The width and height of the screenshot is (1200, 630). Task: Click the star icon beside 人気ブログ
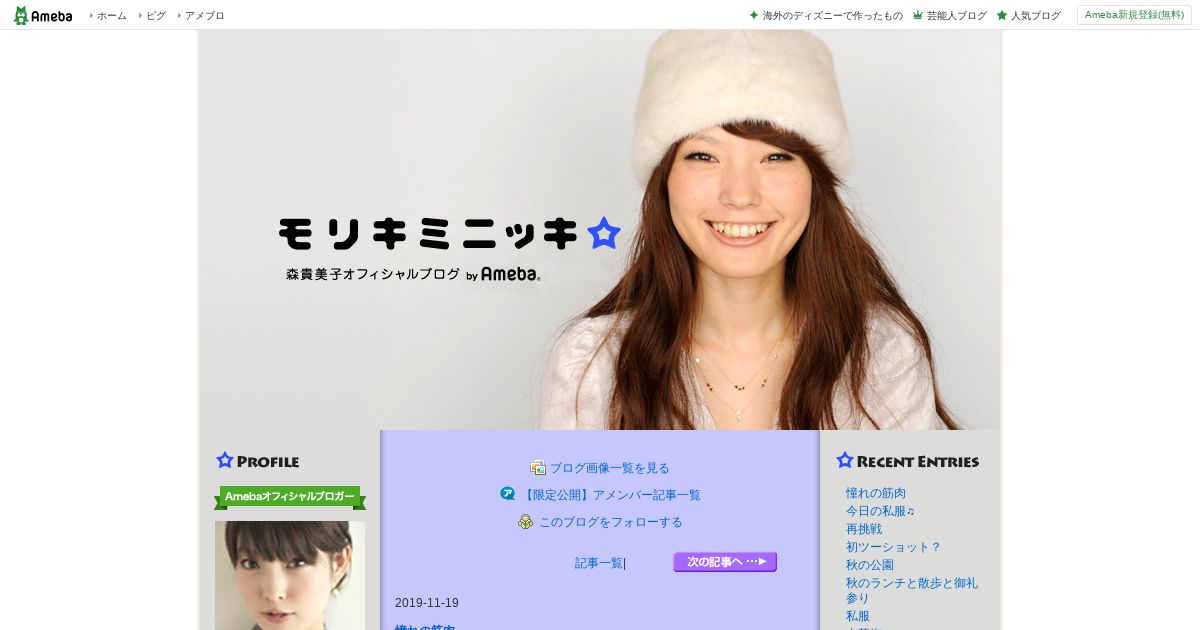point(1002,15)
